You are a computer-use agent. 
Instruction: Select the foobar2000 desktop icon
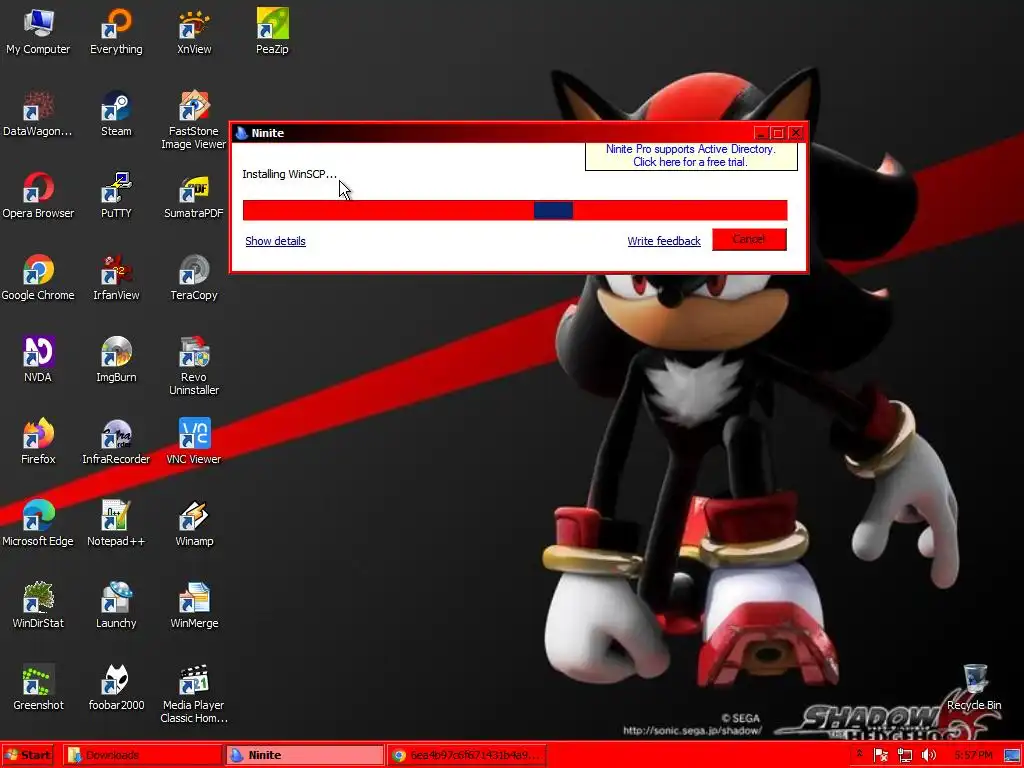(x=116, y=688)
